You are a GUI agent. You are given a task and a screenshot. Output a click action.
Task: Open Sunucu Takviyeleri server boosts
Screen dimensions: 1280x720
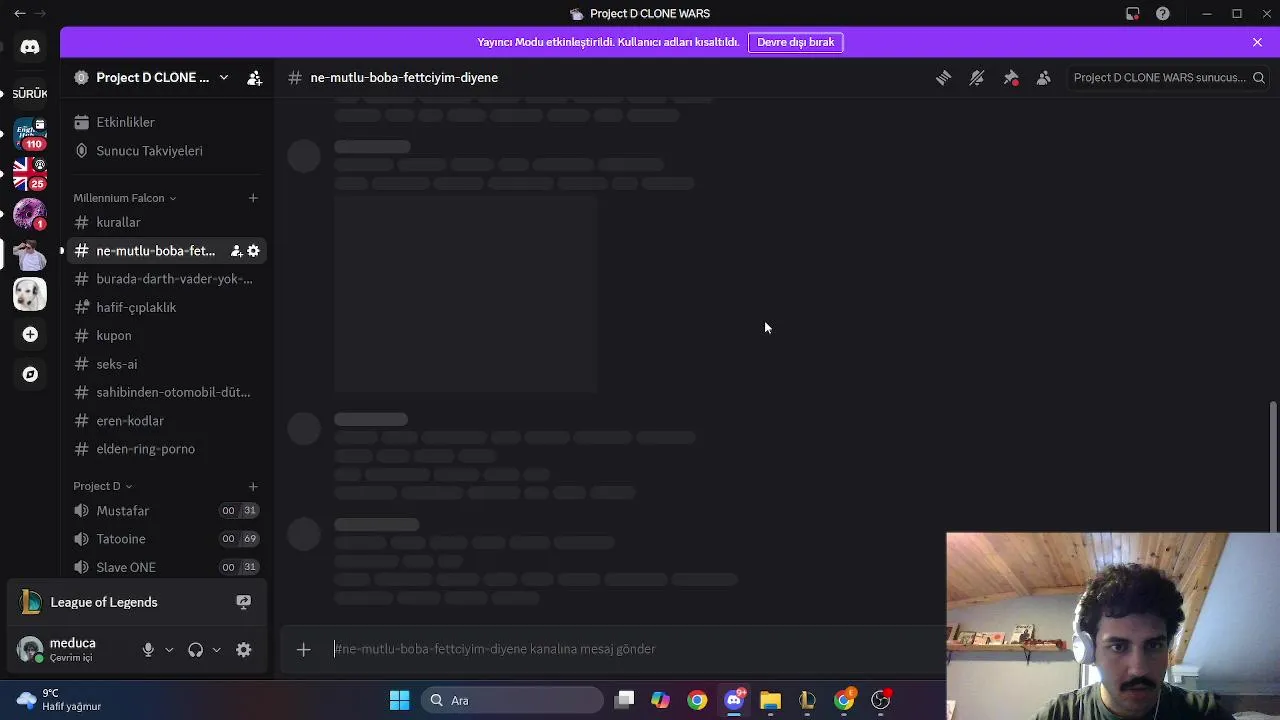tap(166, 150)
